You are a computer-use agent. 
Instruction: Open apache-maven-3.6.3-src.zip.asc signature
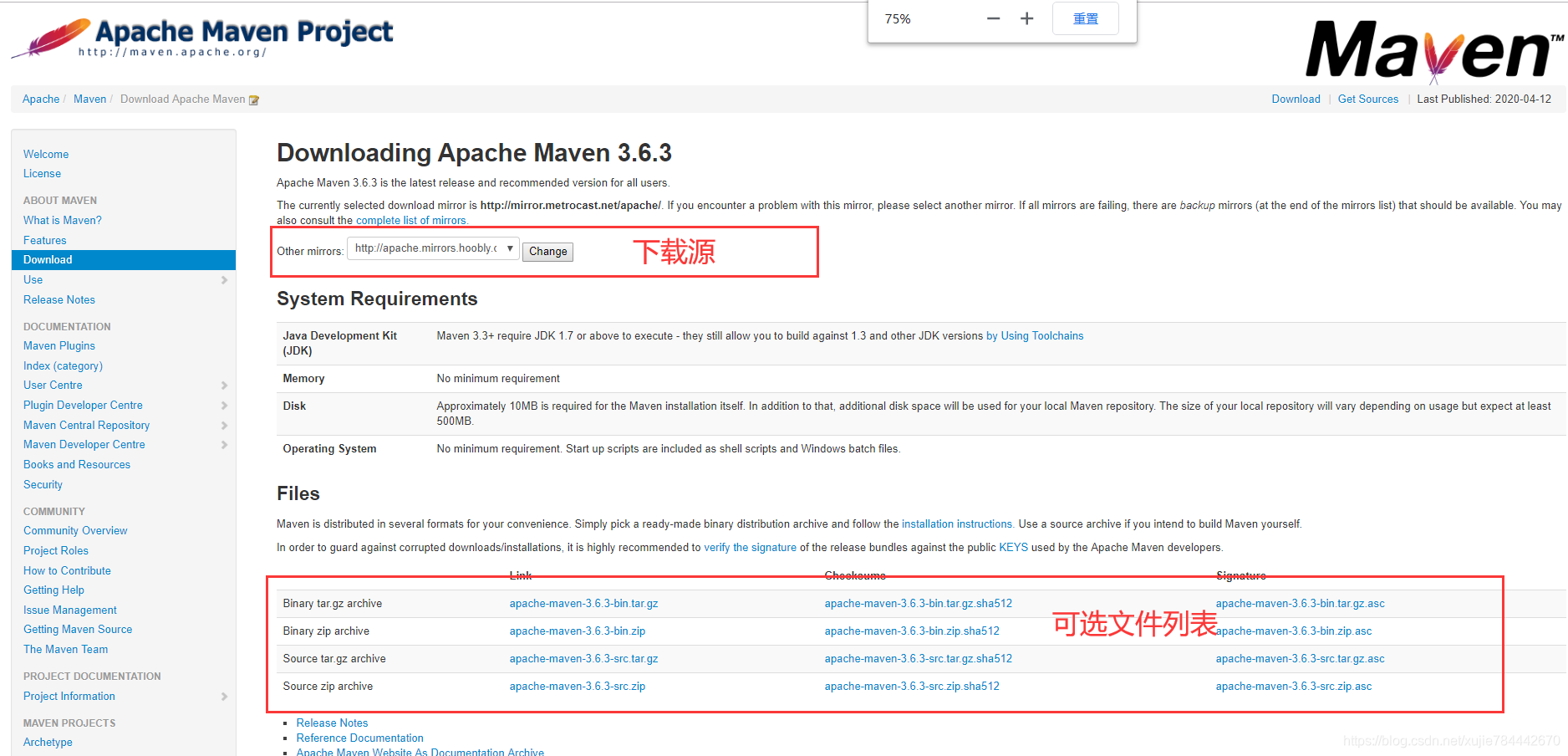point(1294,687)
